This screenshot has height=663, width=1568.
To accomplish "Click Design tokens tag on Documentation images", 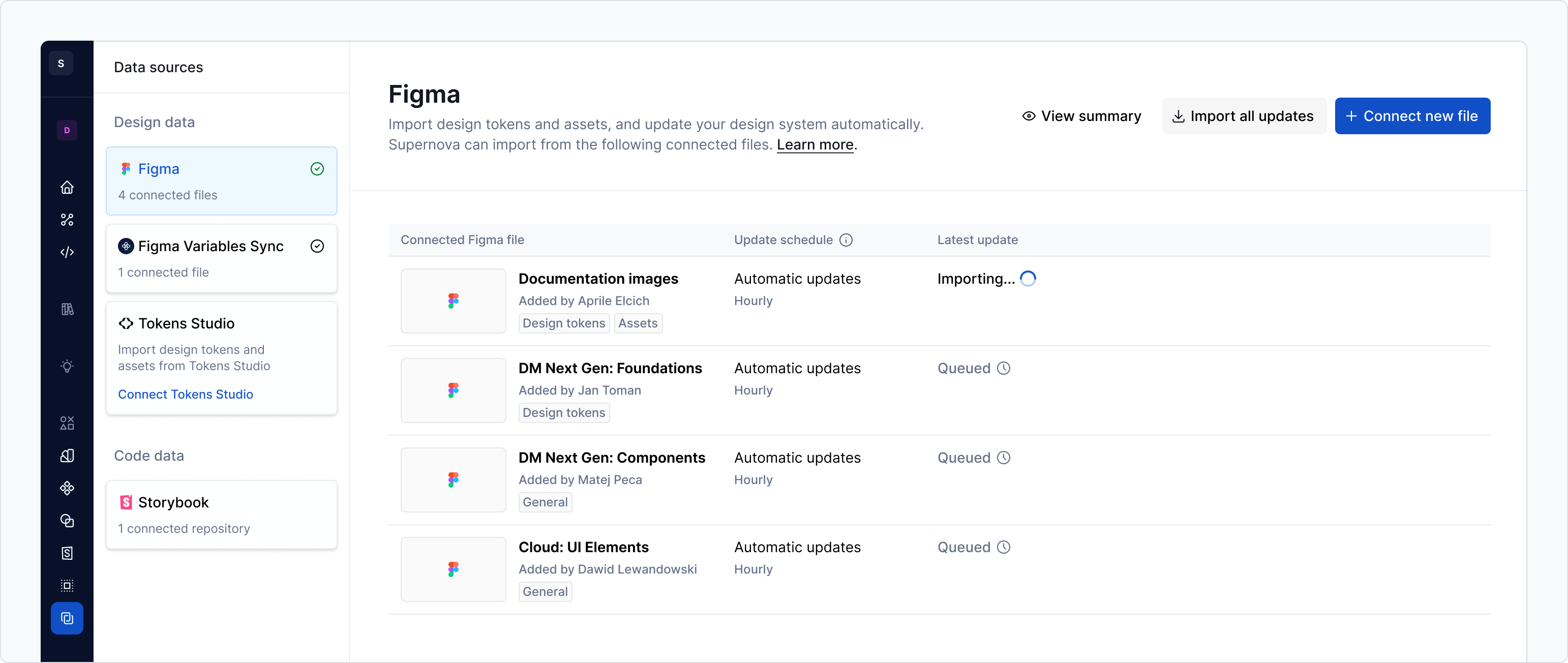I will pyautogui.click(x=564, y=323).
